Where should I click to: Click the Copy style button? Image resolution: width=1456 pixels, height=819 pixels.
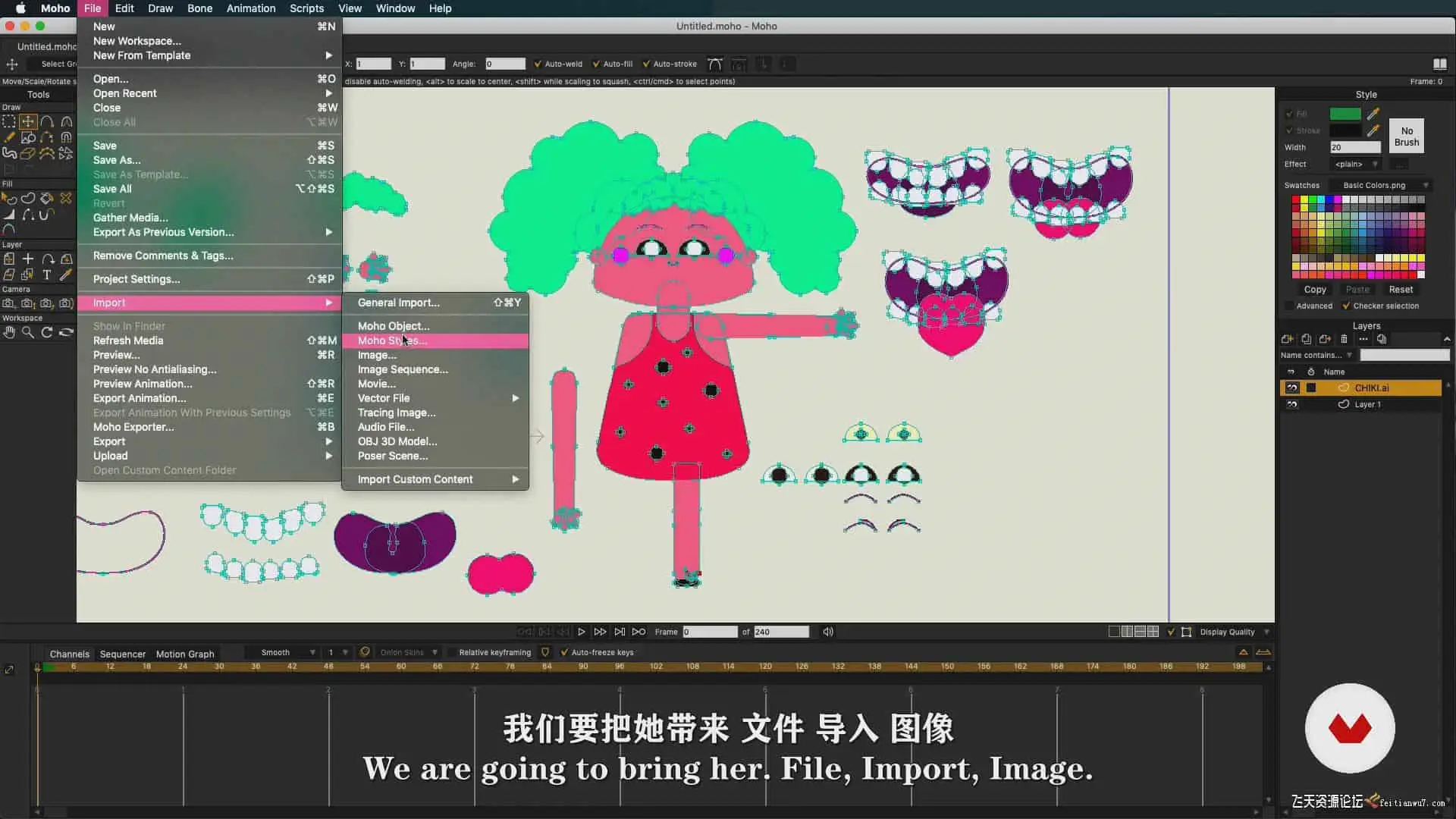(x=1315, y=290)
